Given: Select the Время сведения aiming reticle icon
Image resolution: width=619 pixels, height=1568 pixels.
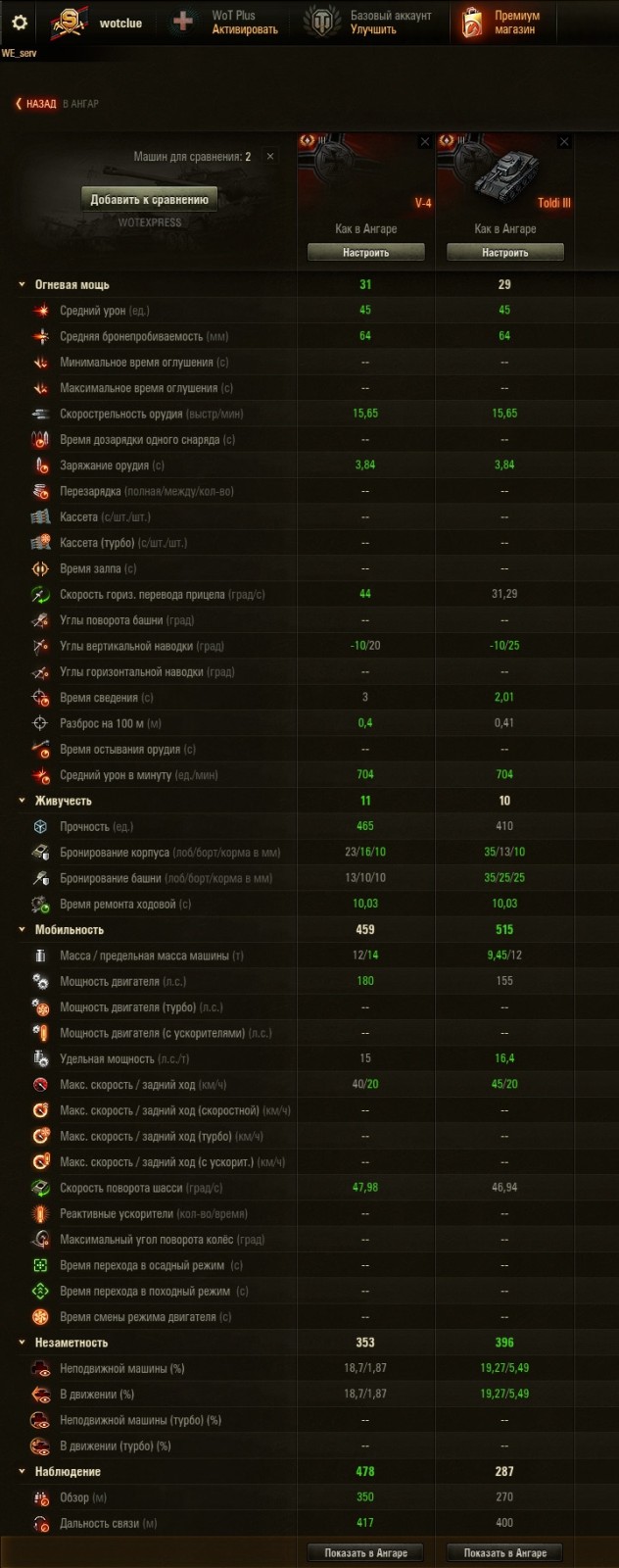Looking at the screenshot, I should [x=41, y=697].
